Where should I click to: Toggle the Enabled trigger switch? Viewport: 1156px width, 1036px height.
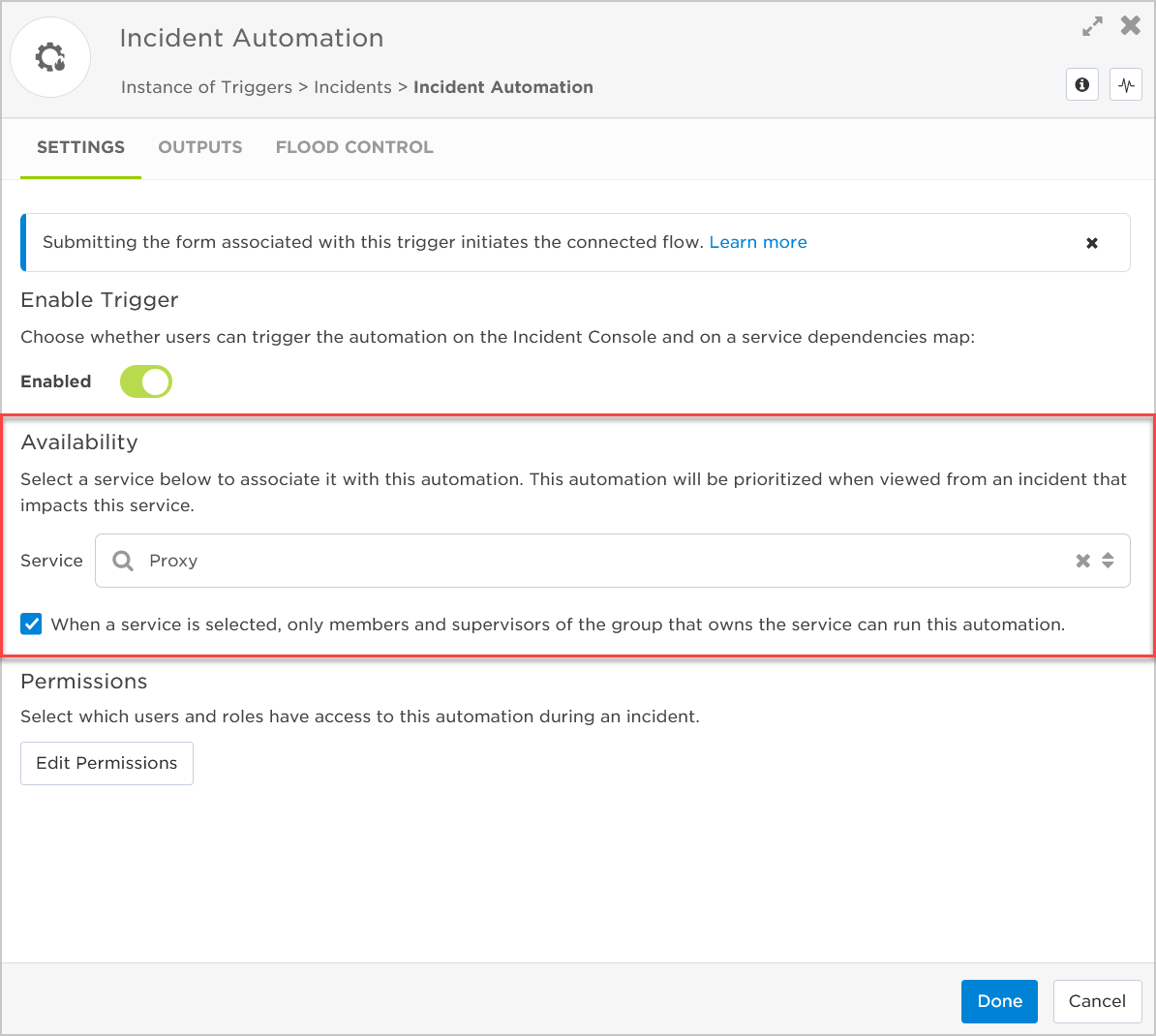tap(146, 381)
